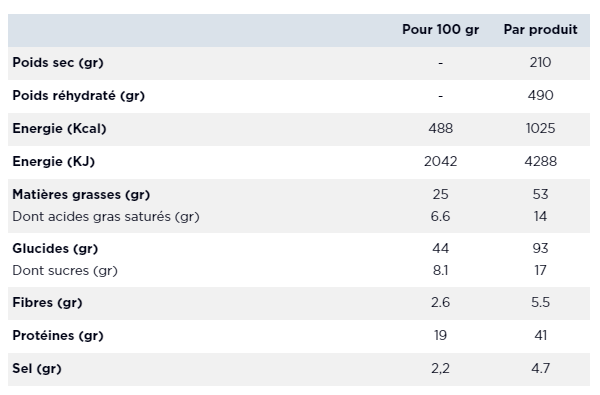The image size is (600, 395).
Task: Click the 'Protéines (gr)' row label
Action: [58, 336]
